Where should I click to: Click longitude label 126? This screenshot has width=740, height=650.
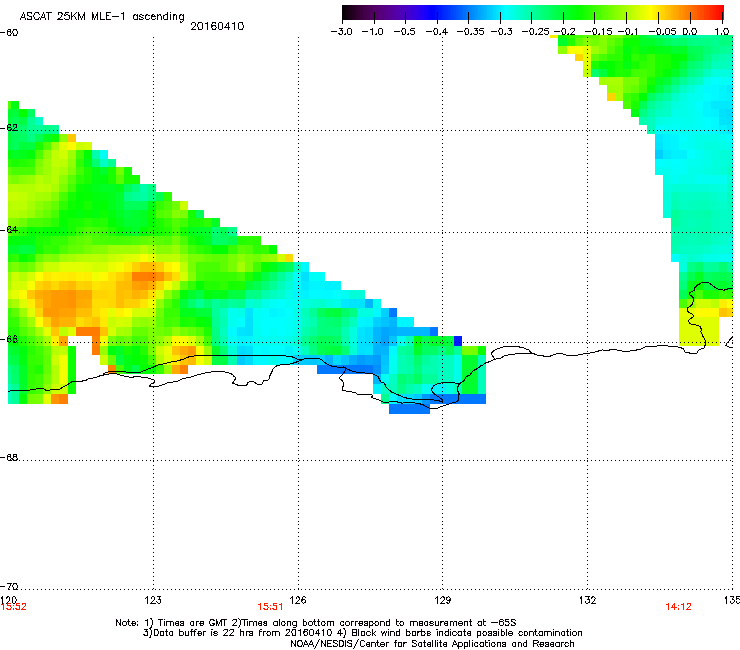click(298, 600)
